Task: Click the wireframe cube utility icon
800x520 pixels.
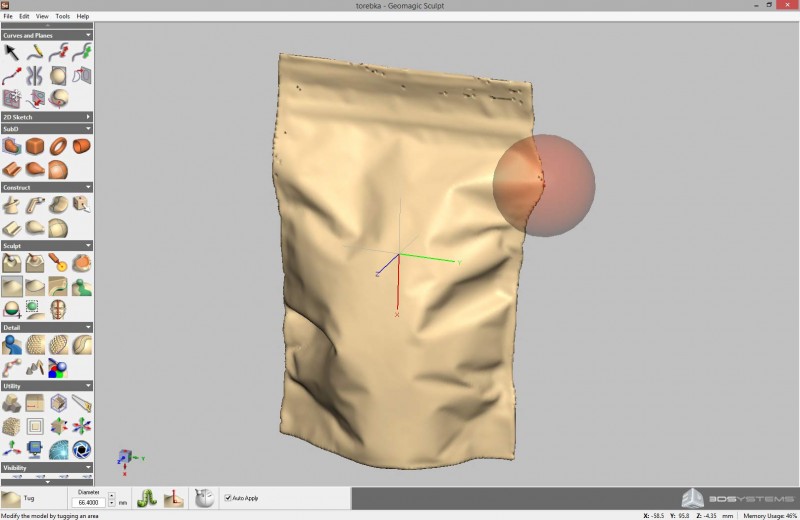Action: click(58, 403)
